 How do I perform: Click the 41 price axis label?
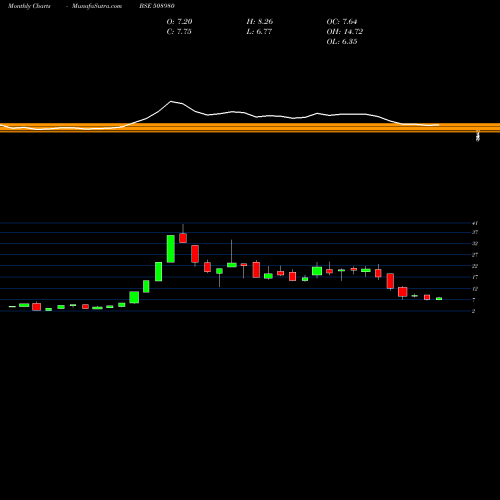coord(475,223)
